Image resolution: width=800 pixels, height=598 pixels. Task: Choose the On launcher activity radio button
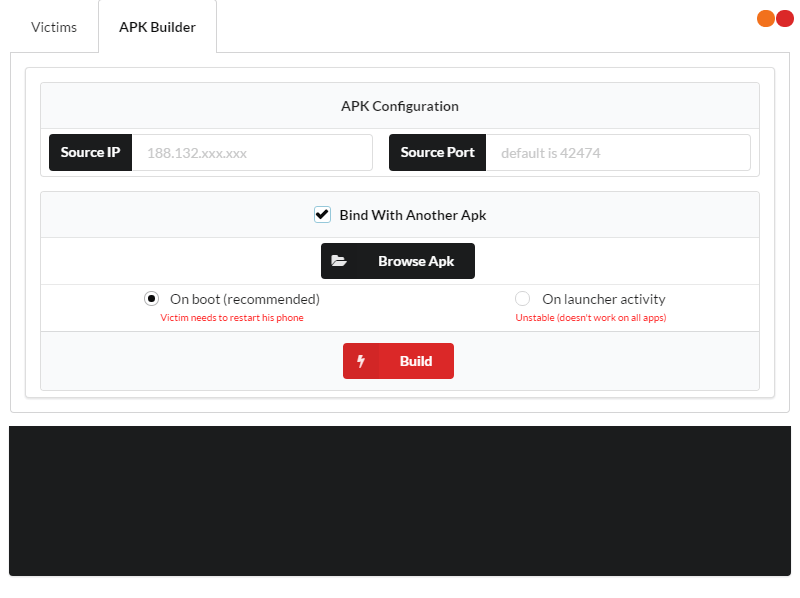point(522,299)
